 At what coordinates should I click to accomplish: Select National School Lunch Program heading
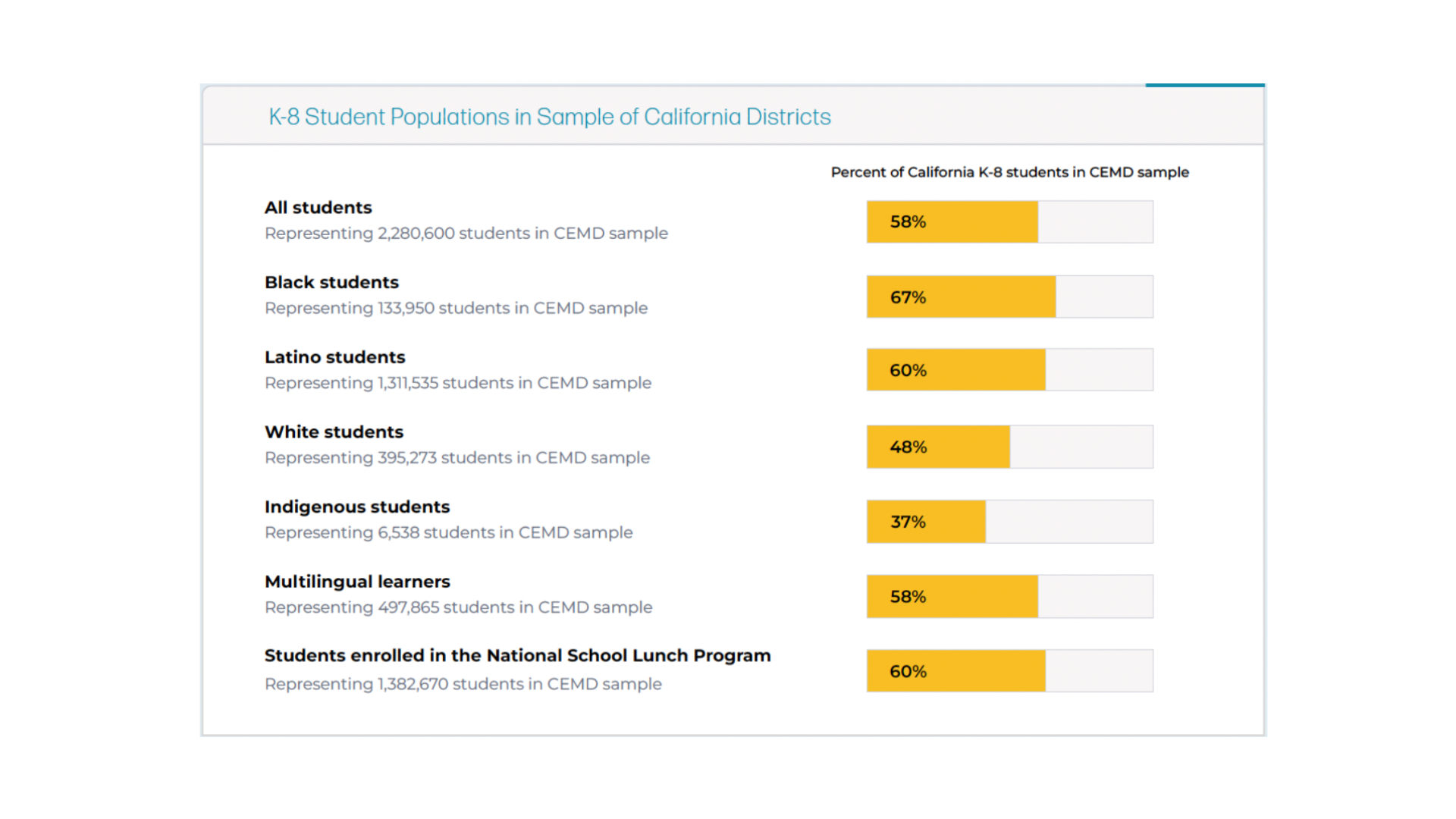pos(517,656)
